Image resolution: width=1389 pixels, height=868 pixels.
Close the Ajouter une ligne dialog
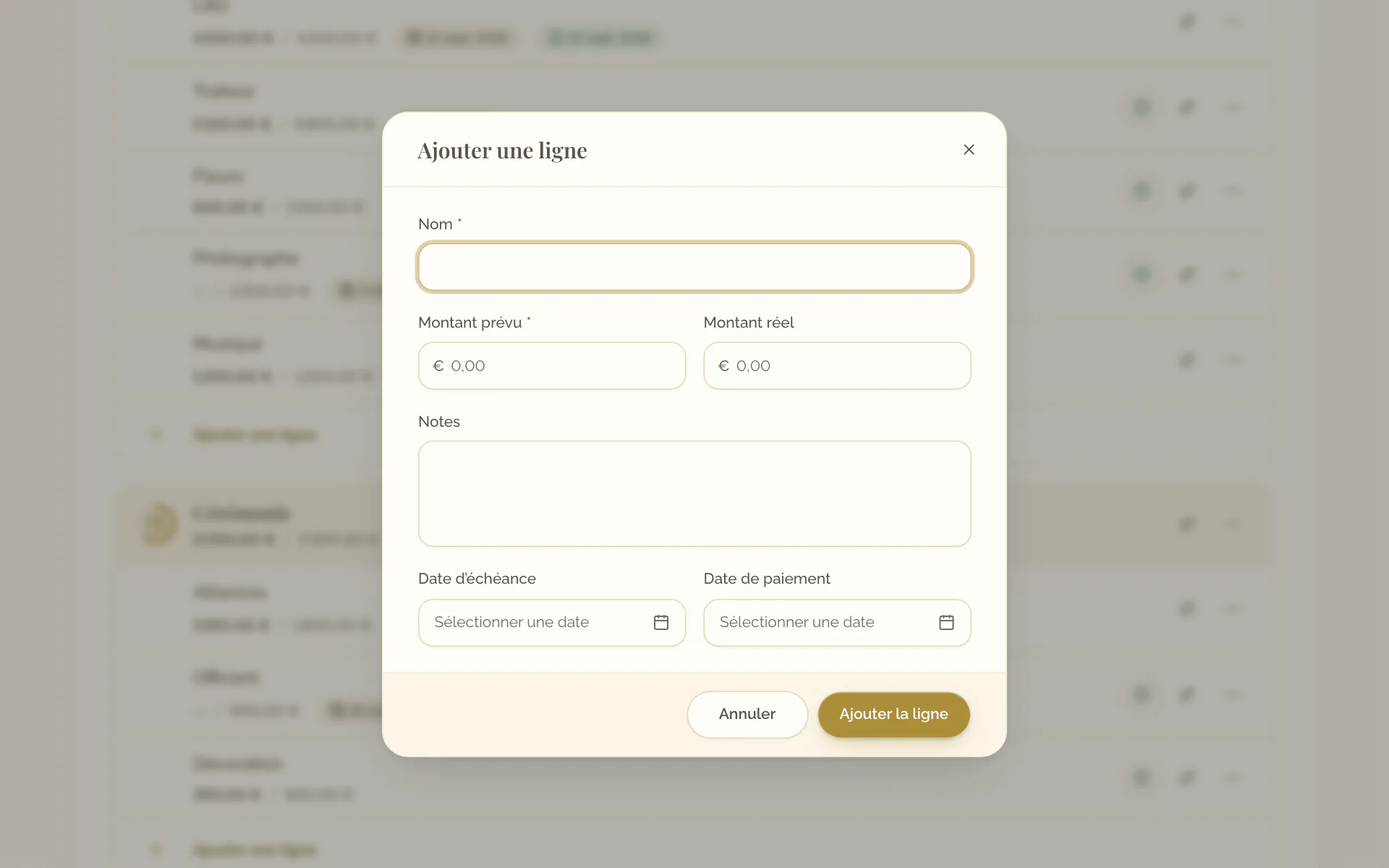click(x=969, y=150)
